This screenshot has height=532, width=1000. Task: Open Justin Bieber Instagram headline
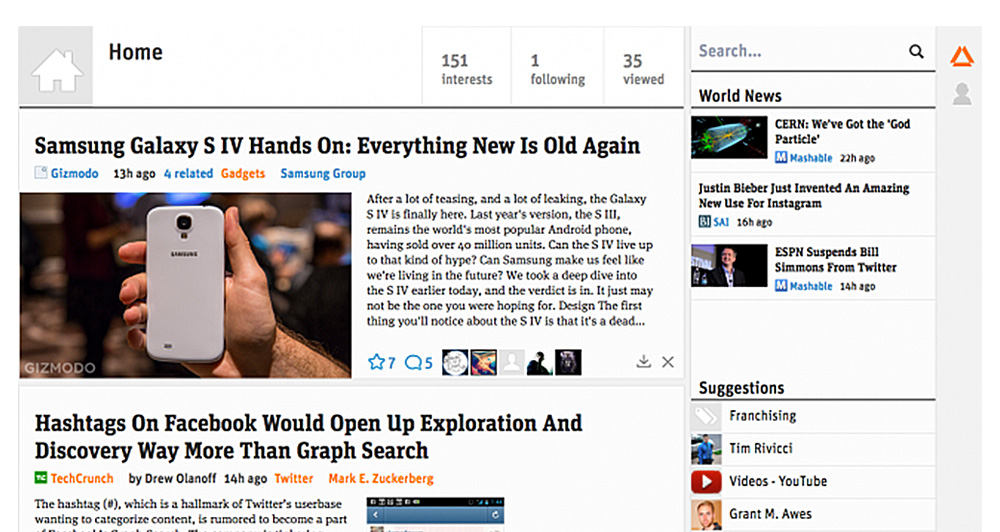pyautogui.click(x=804, y=196)
